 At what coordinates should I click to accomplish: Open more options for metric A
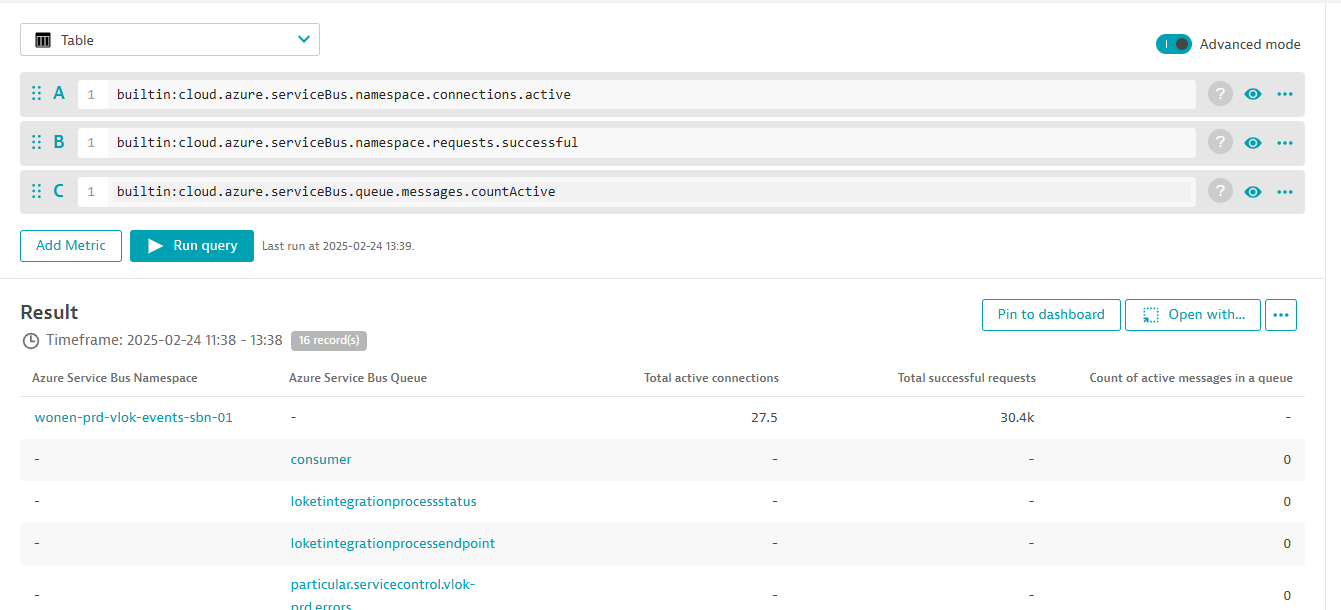click(x=1285, y=94)
